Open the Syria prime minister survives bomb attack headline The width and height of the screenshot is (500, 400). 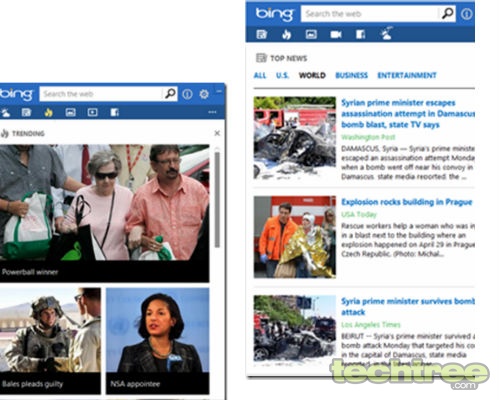pyautogui.click(x=408, y=307)
